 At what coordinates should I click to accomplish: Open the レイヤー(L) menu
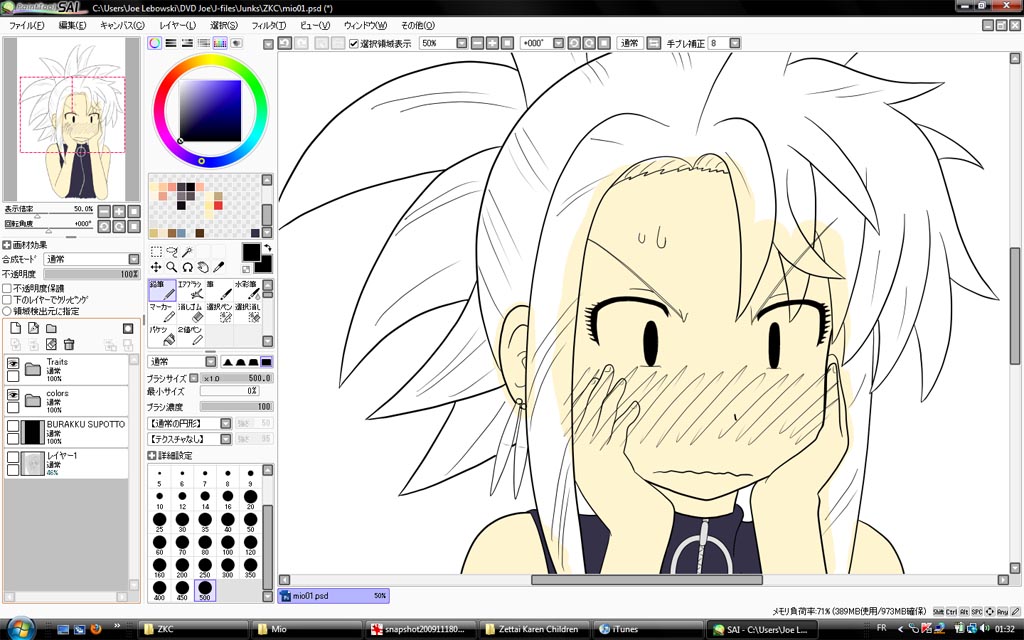pyautogui.click(x=177, y=25)
